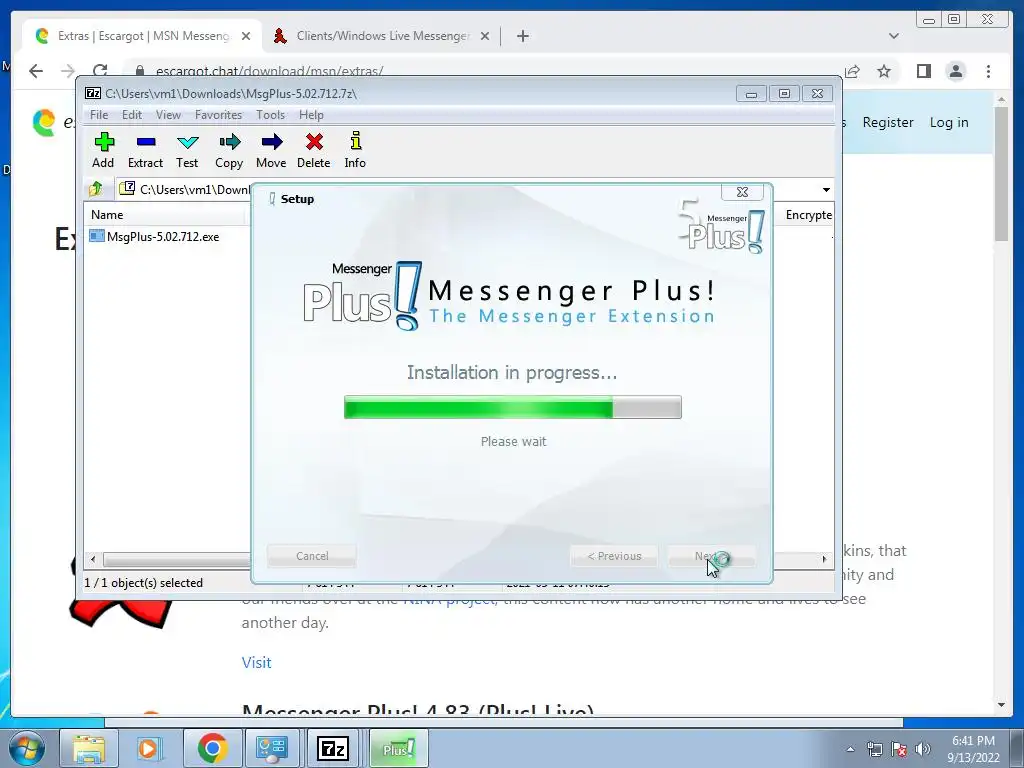Switch to 7-Zip taskbar button

[x=332, y=748]
